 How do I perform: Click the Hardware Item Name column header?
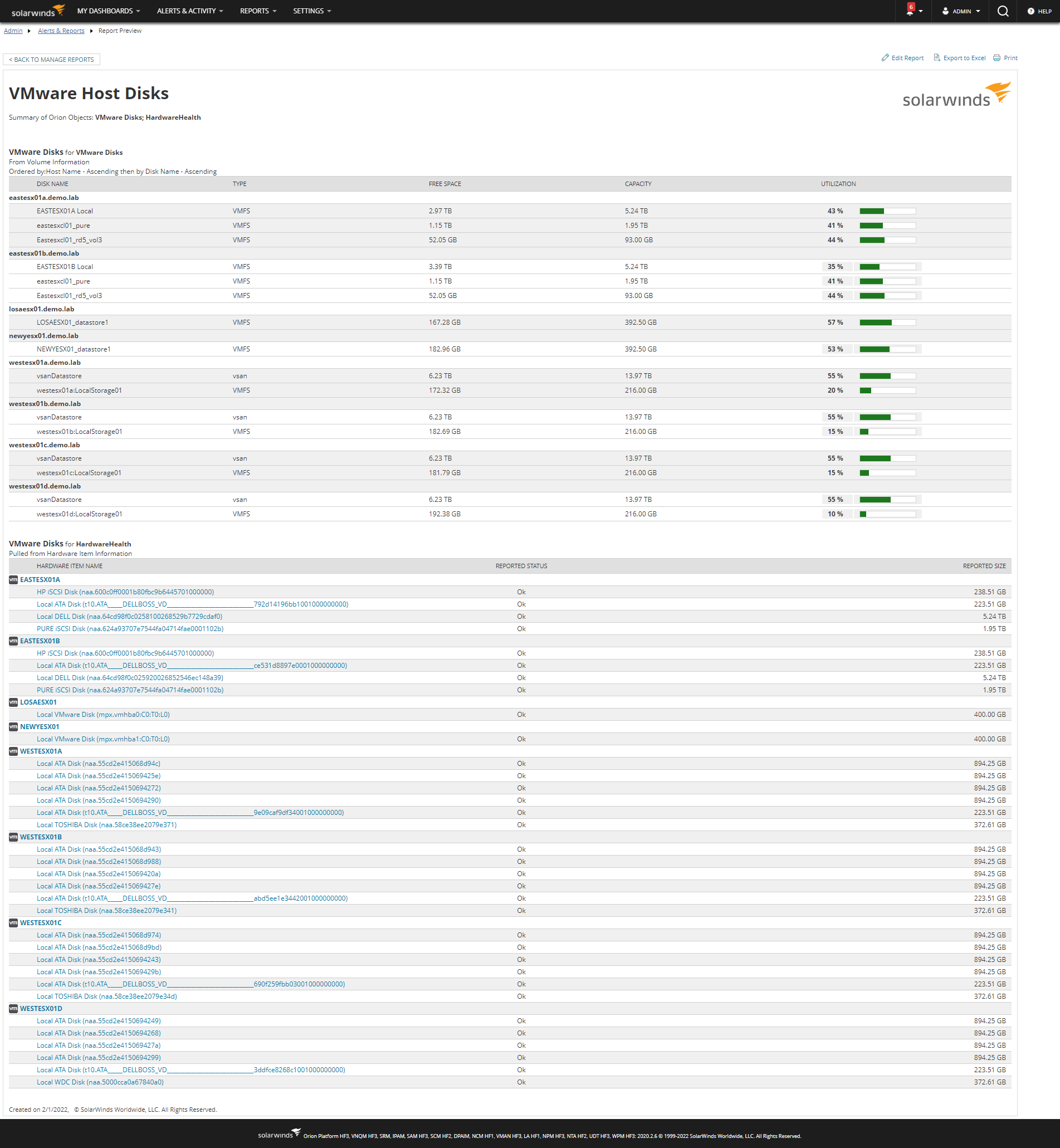pos(70,566)
